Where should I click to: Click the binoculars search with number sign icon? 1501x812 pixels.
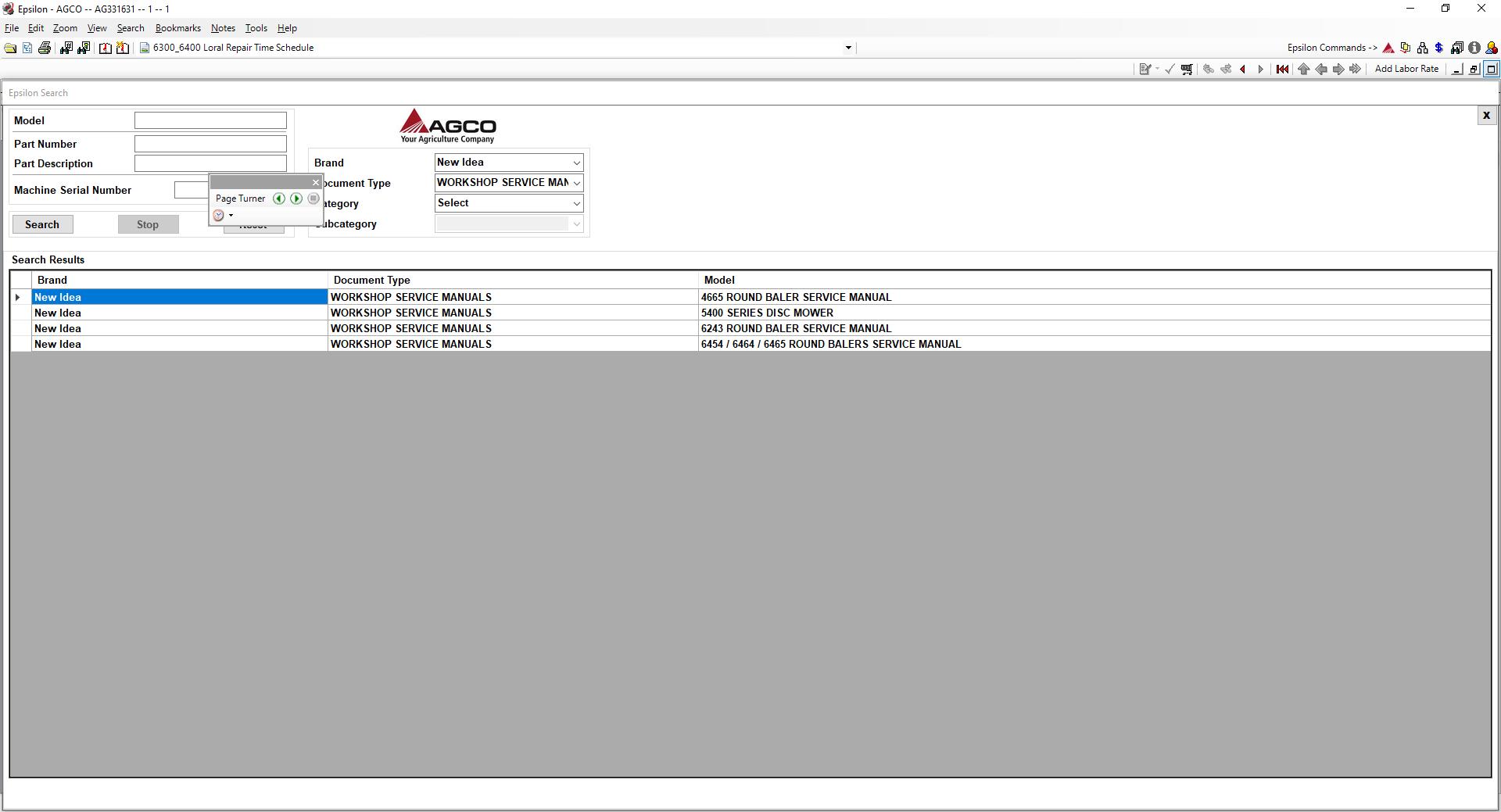click(x=66, y=48)
